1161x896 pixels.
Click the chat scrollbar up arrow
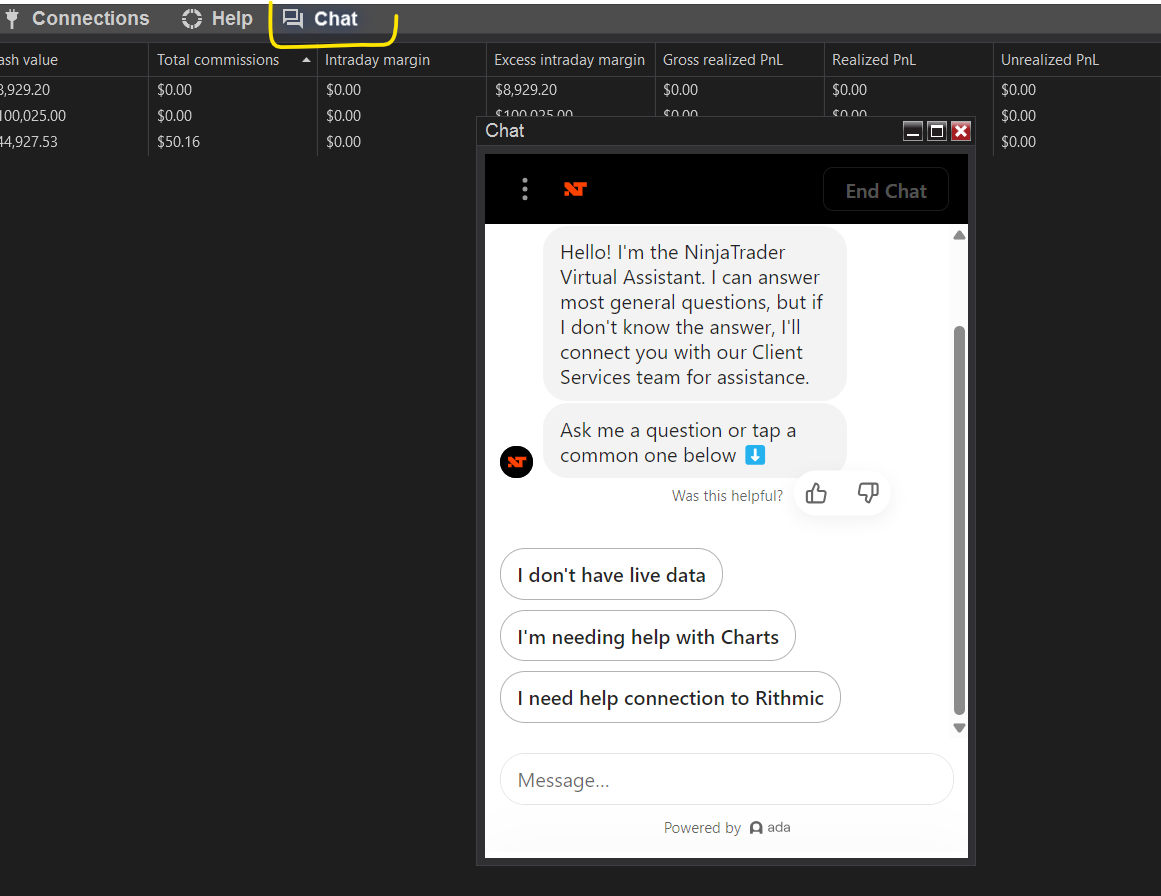coord(959,235)
